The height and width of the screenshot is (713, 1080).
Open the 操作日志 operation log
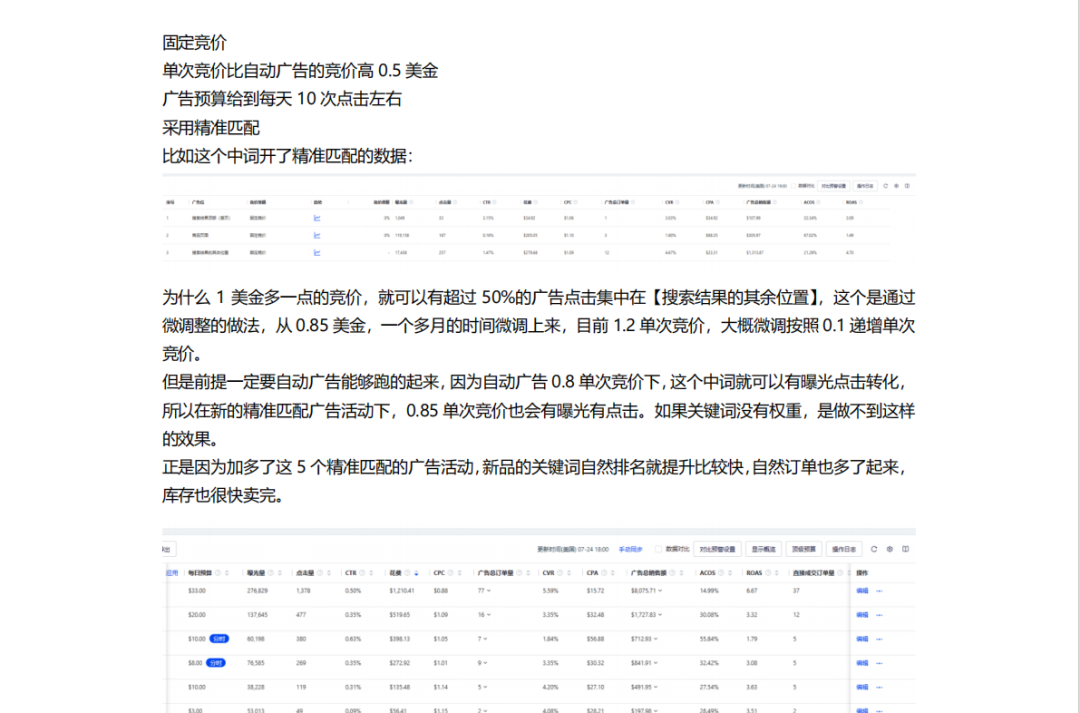point(845,549)
